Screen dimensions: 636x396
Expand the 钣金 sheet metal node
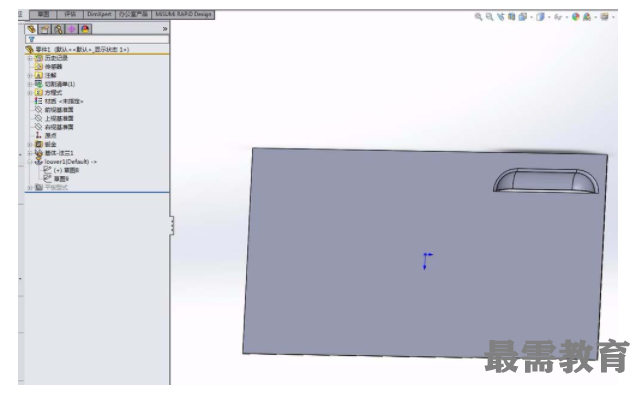[x=30, y=144]
